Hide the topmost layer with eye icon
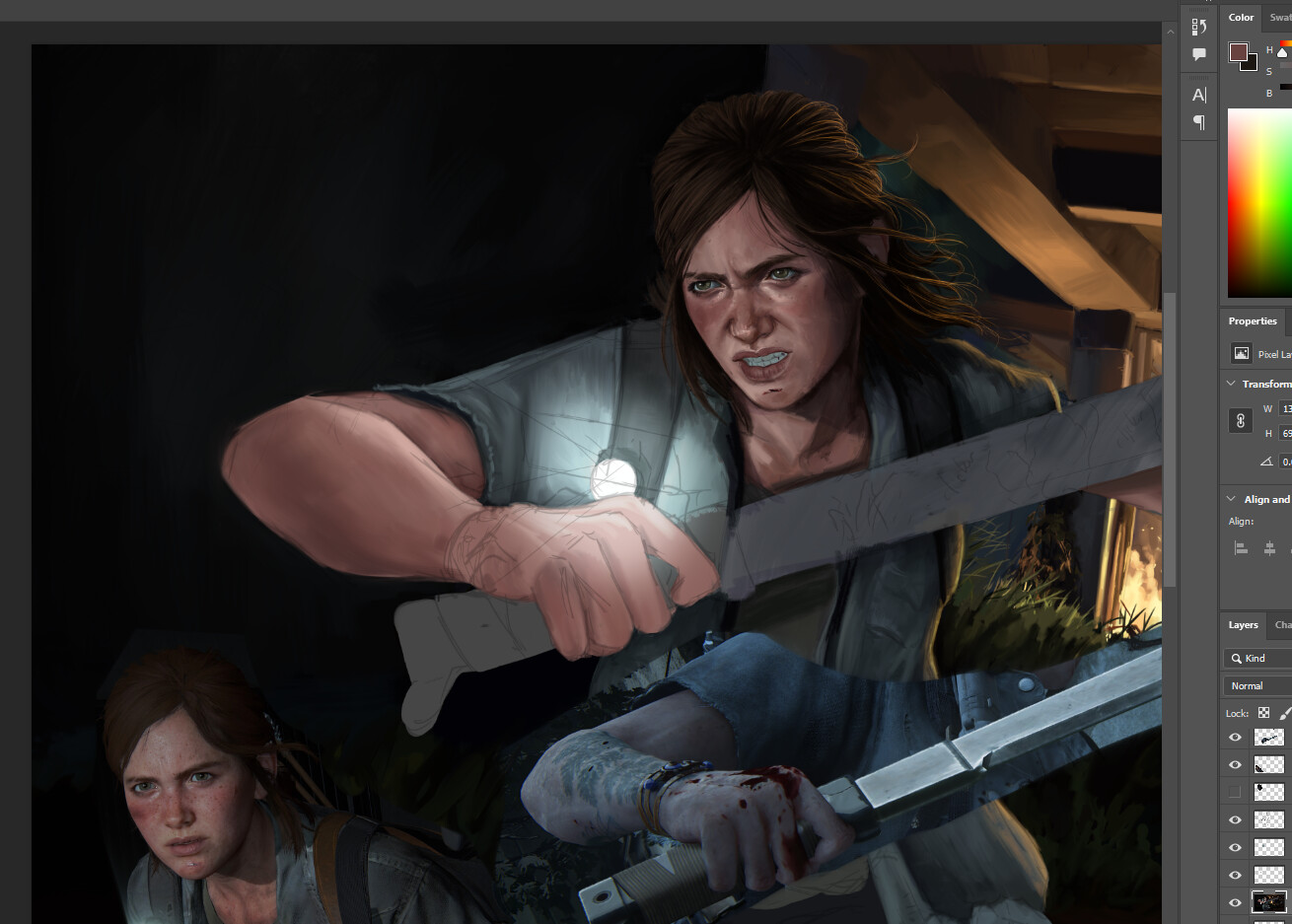Screen dimensions: 1292x924 pos(1235,738)
